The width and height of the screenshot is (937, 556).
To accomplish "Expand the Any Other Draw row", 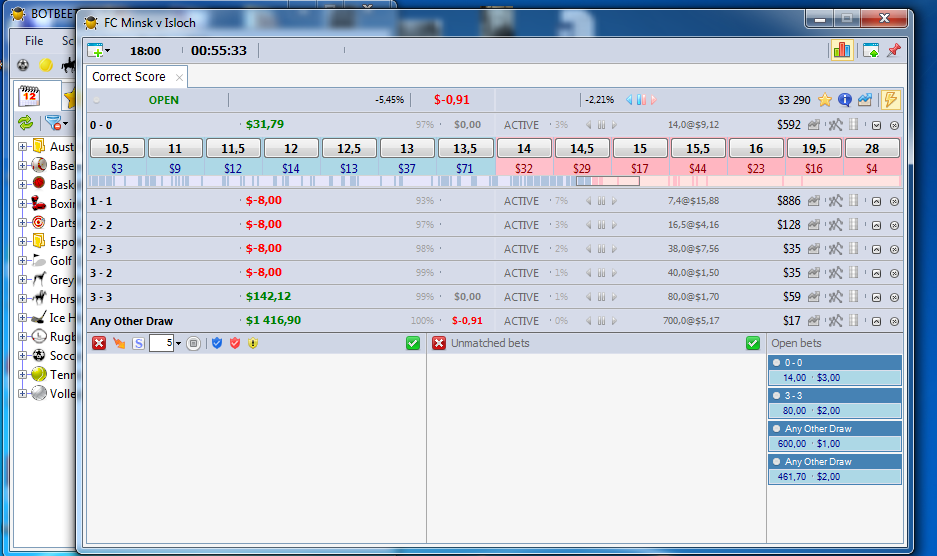I will pos(876,321).
